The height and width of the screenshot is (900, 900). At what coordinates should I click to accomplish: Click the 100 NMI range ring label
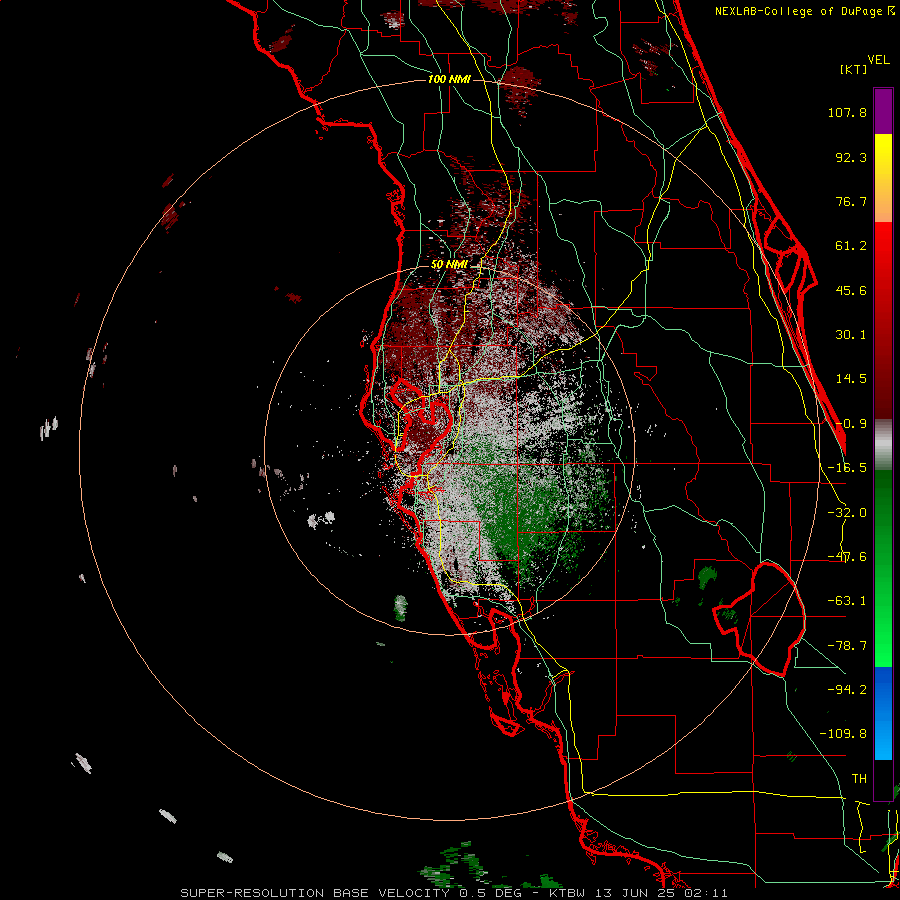tap(449, 79)
